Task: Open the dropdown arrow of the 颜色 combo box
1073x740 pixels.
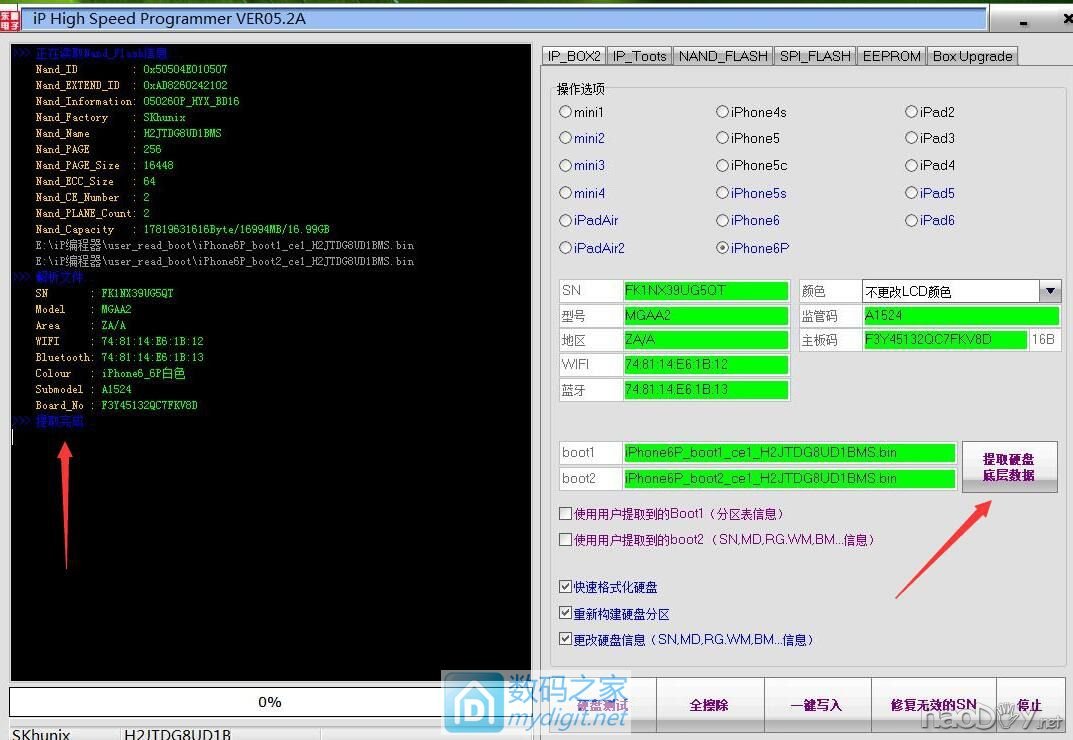Action: pyautogui.click(x=1049, y=291)
